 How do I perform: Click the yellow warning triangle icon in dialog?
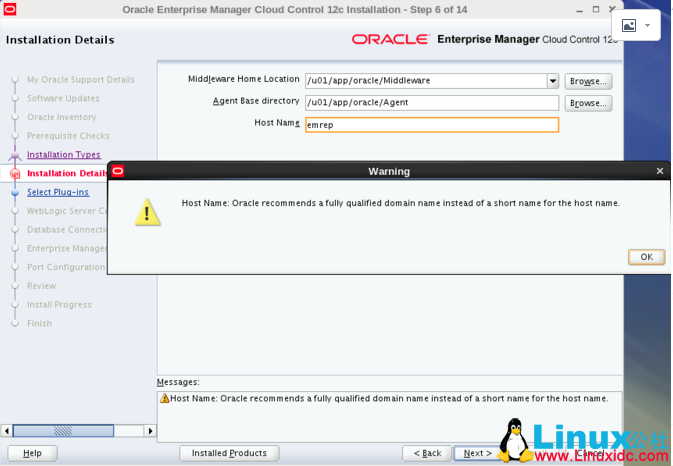(x=148, y=212)
